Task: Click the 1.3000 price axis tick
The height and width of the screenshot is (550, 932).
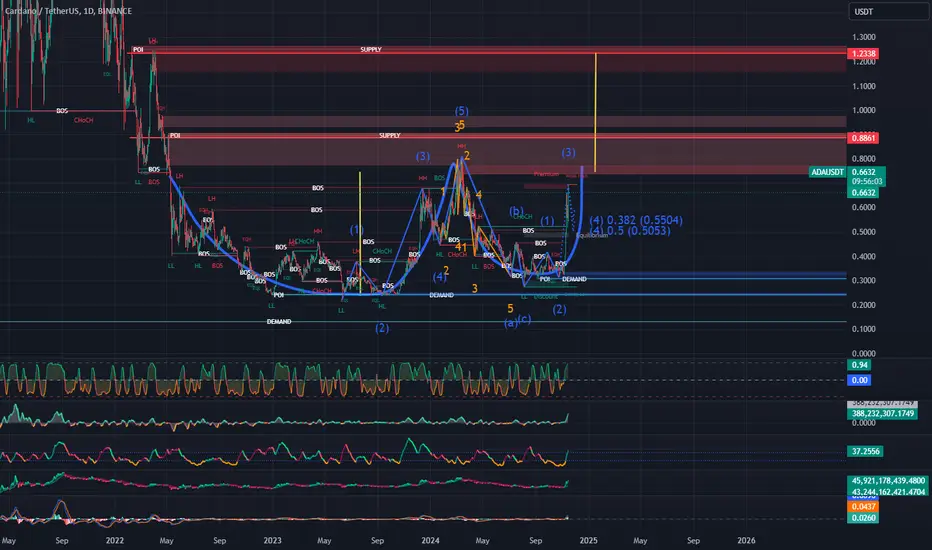Action: point(864,37)
